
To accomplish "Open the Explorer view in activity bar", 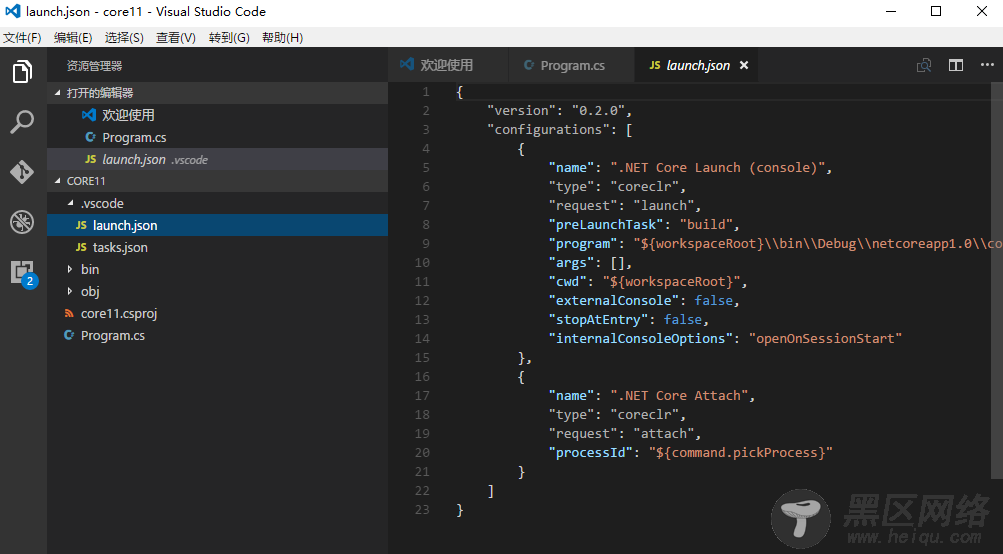I will [22, 72].
